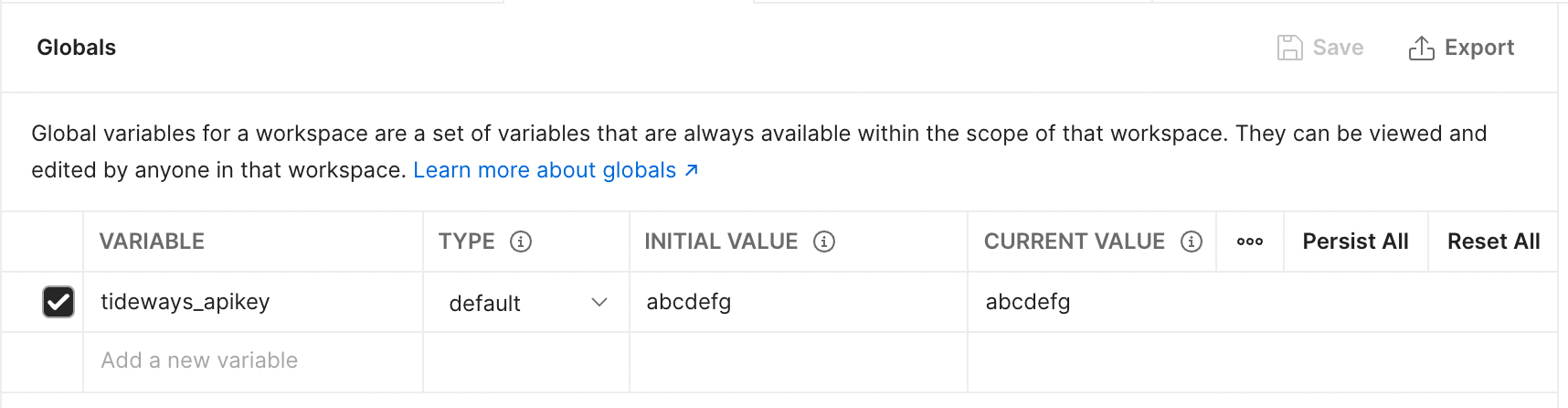Click the Export button label
The width and height of the screenshot is (1568, 408).
tap(1479, 48)
